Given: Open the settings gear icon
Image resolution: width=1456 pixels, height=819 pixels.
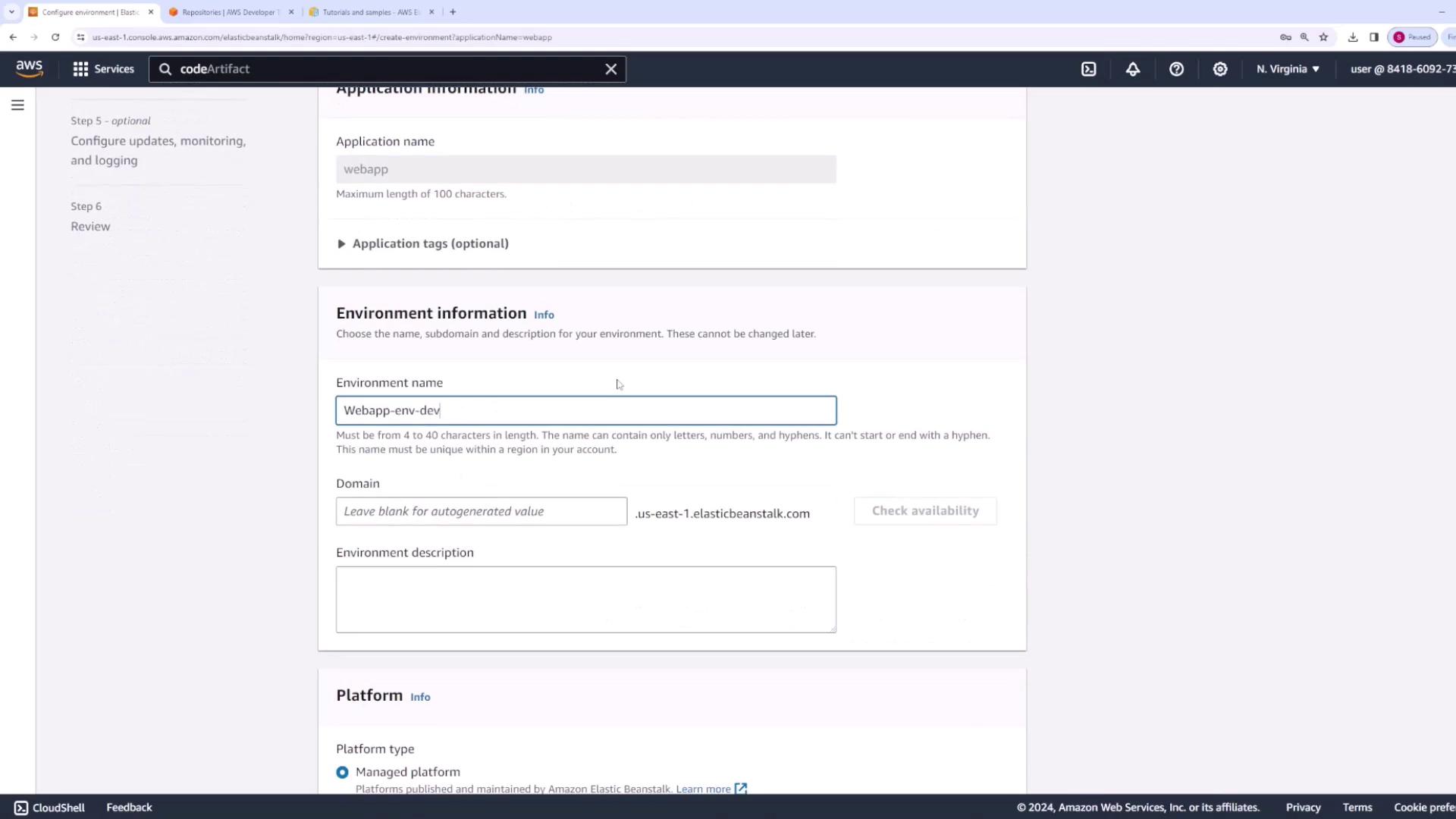Looking at the screenshot, I should pyautogui.click(x=1219, y=69).
